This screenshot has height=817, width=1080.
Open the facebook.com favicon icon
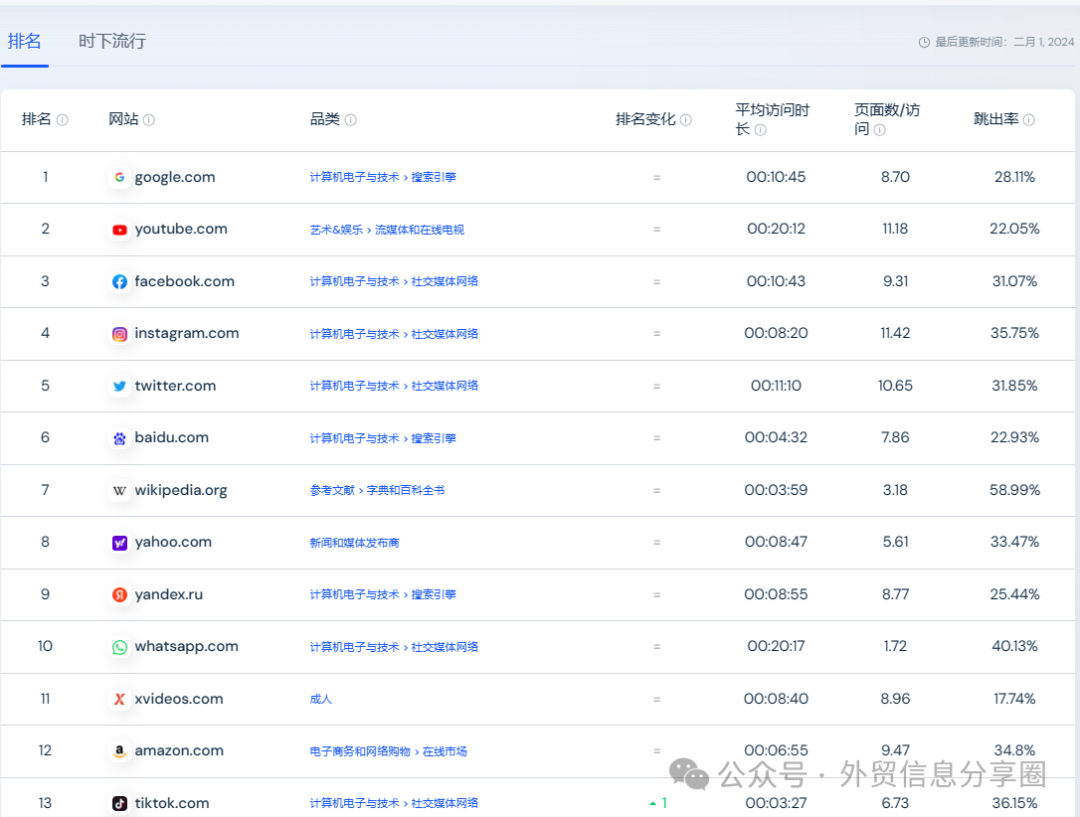pos(119,282)
